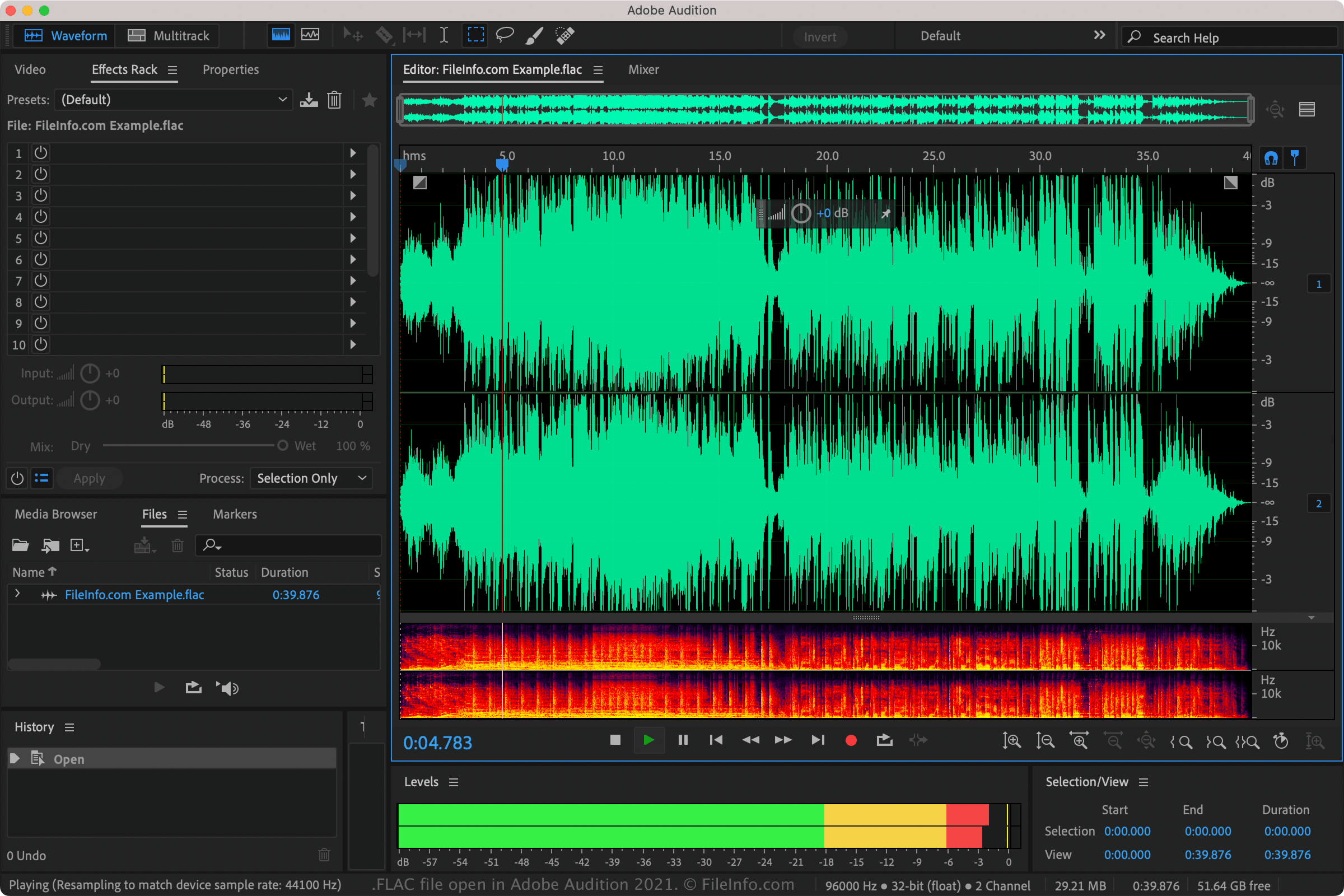
Task: Toggle effect slot 10 power on/off
Action: 40,344
